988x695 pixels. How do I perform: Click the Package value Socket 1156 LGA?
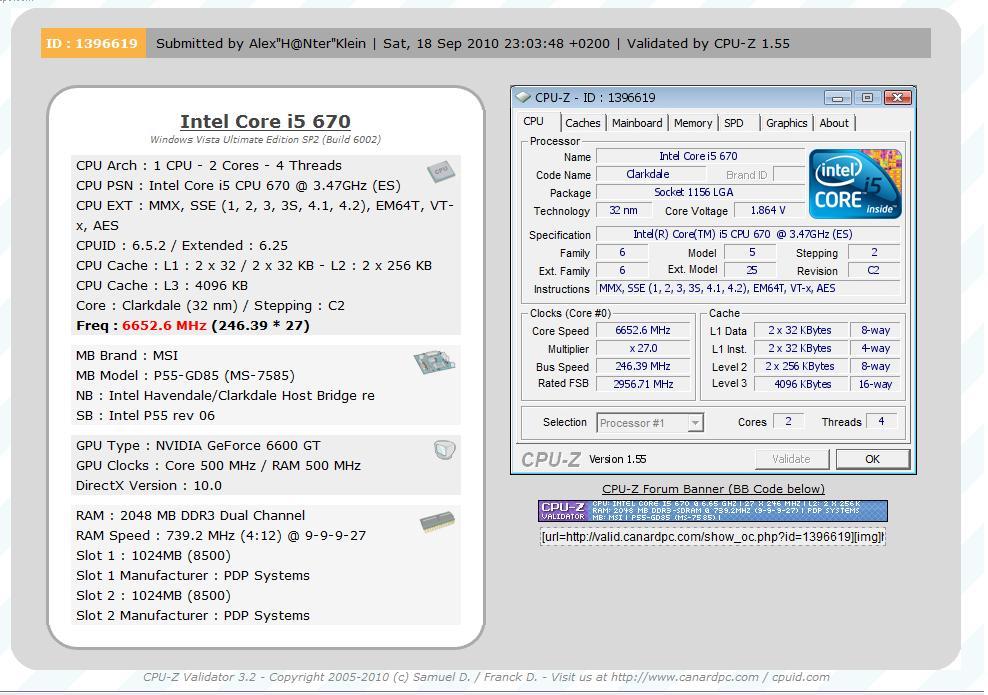699,192
